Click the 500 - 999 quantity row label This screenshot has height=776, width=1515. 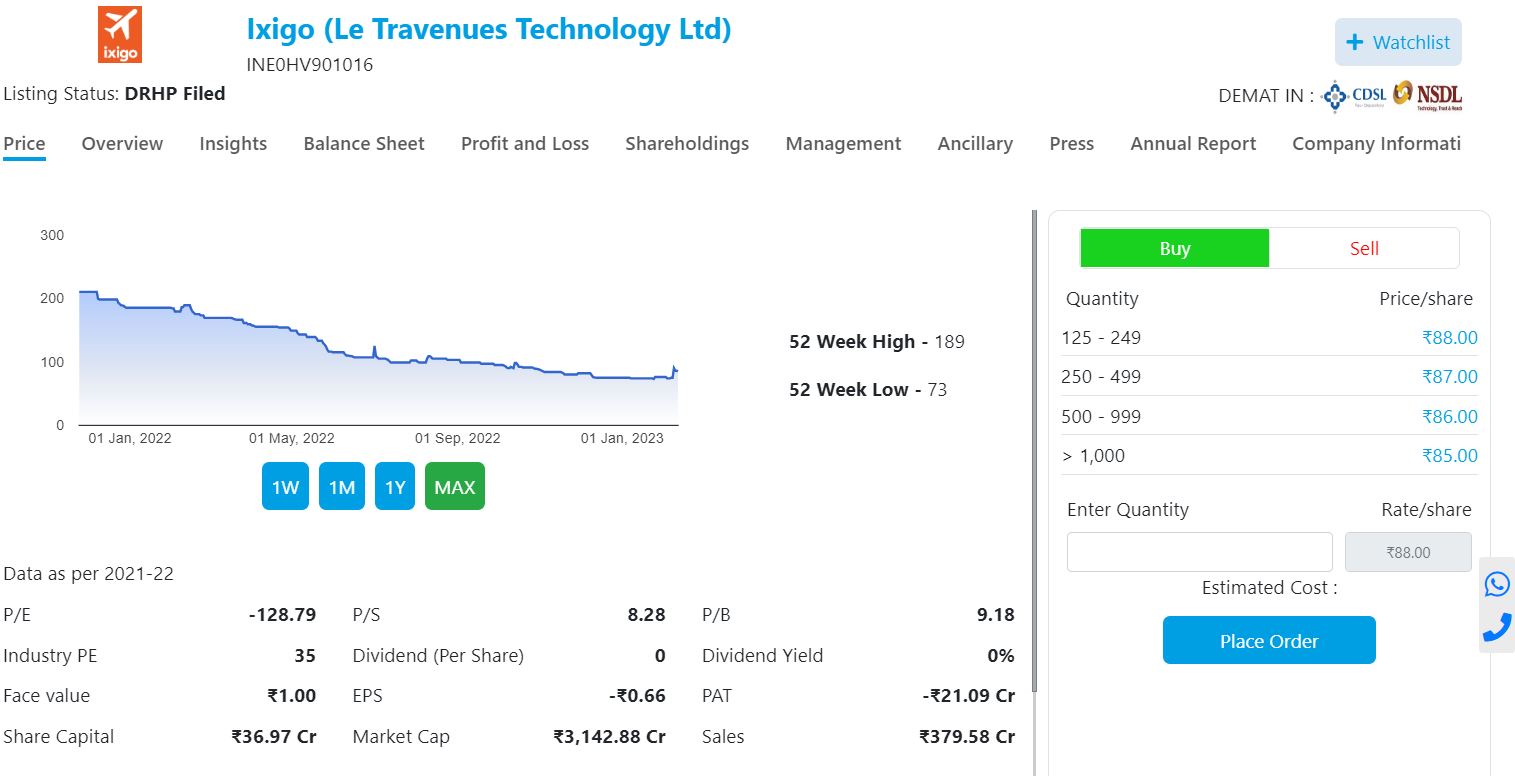click(x=1101, y=417)
